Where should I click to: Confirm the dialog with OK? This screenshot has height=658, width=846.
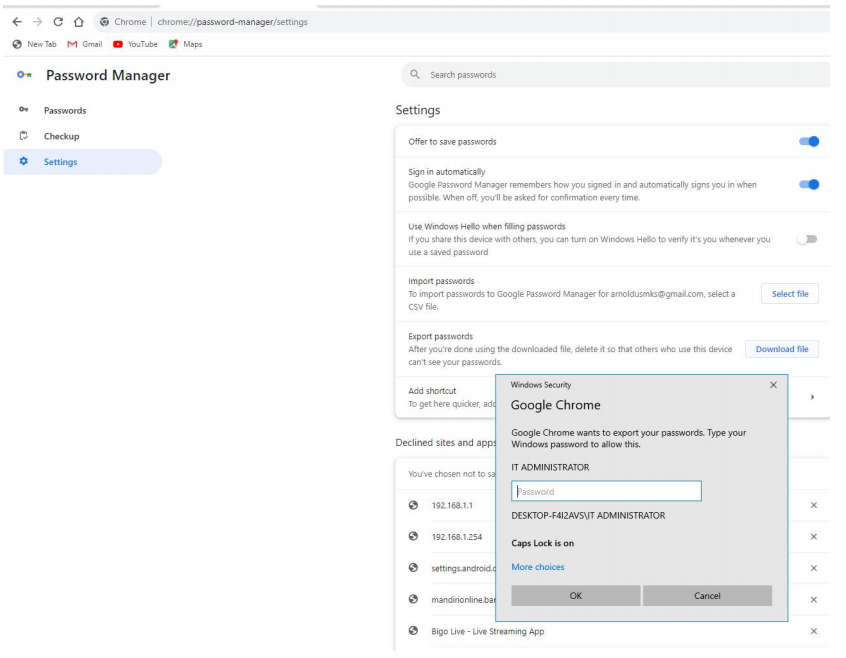tap(576, 595)
